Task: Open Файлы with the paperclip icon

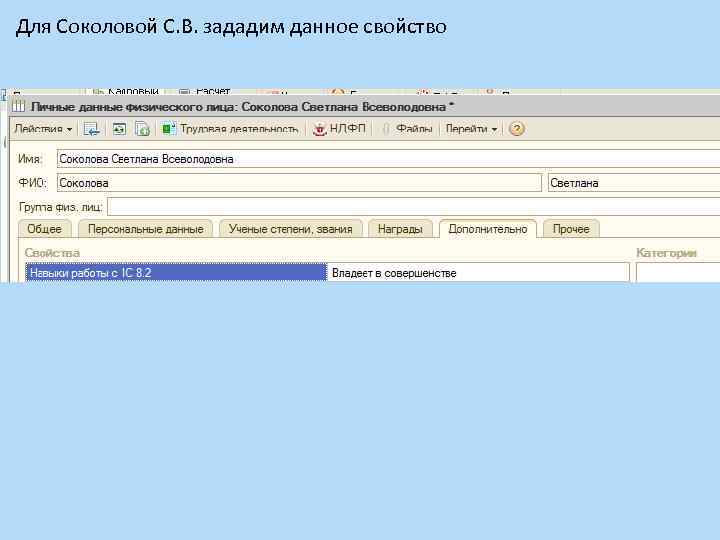Action: (x=407, y=129)
